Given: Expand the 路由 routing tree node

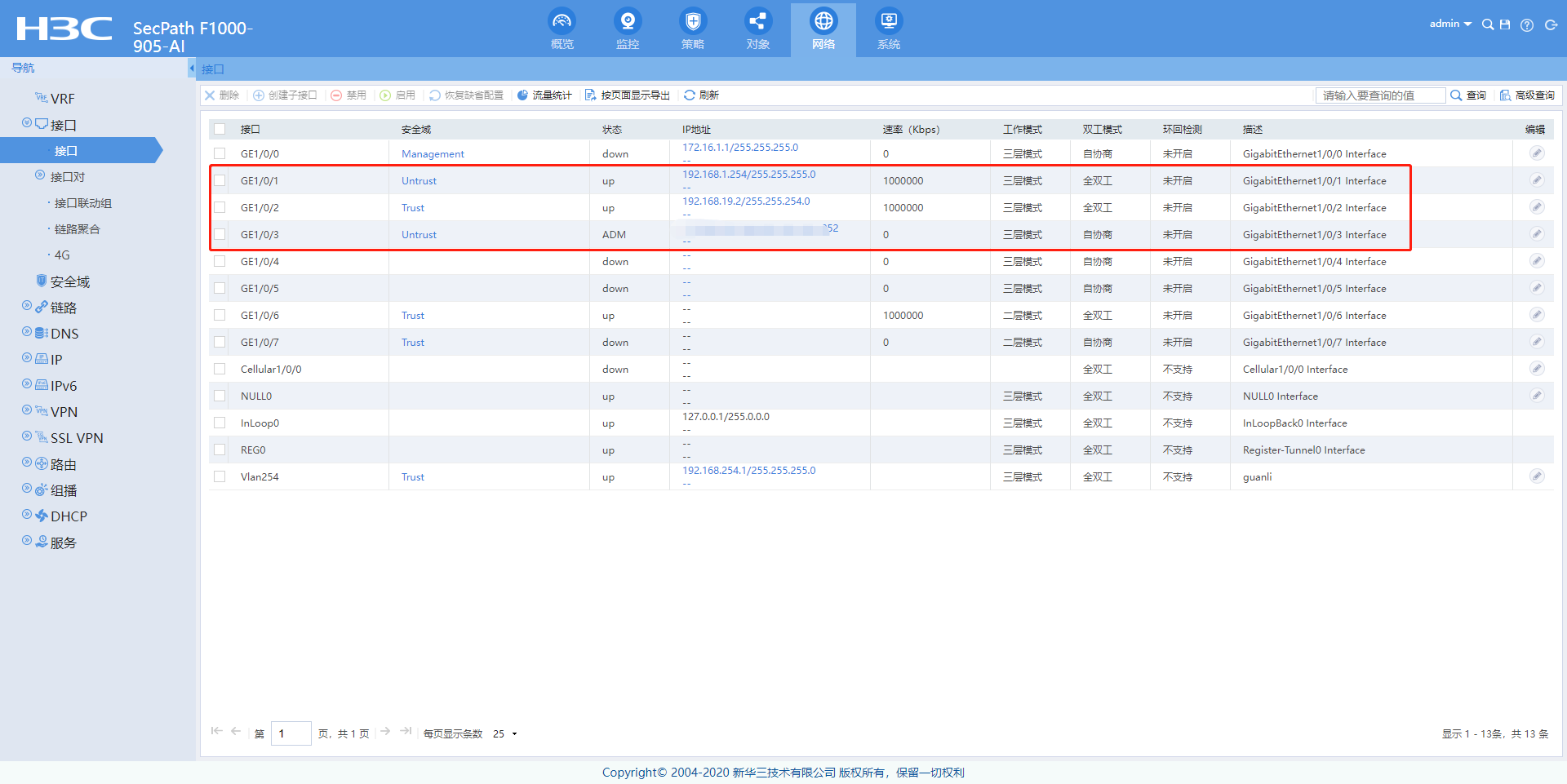Looking at the screenshot, I should coord(27,463).
